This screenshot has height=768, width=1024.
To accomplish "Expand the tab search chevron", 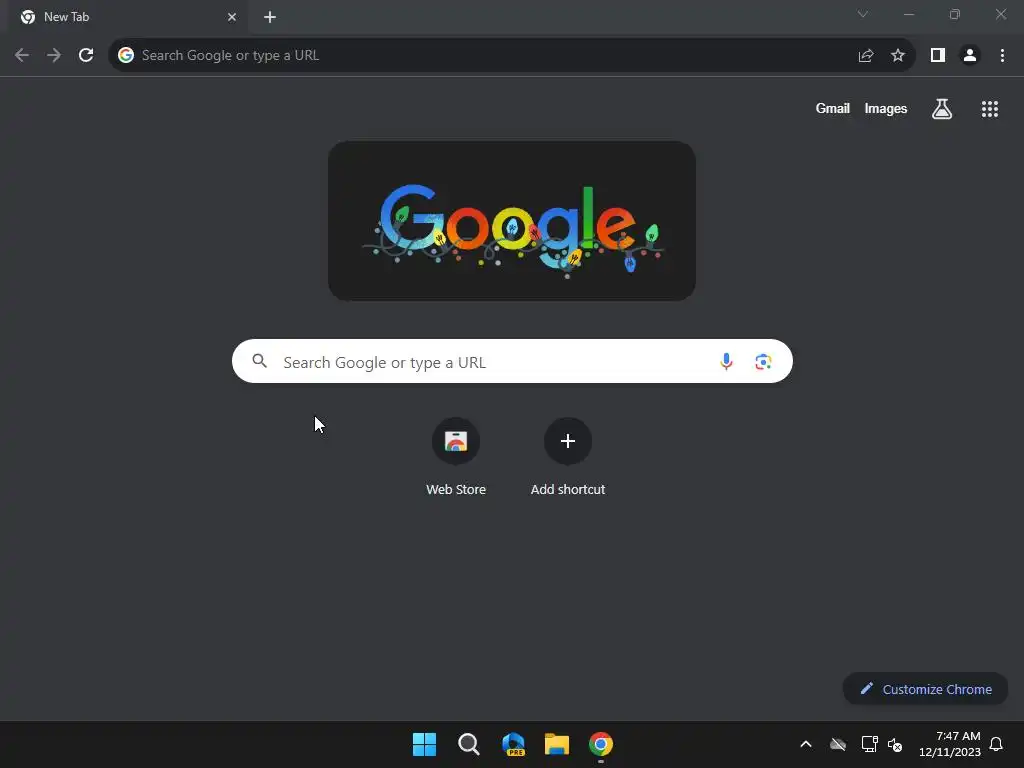I will (x=863, y=14).
